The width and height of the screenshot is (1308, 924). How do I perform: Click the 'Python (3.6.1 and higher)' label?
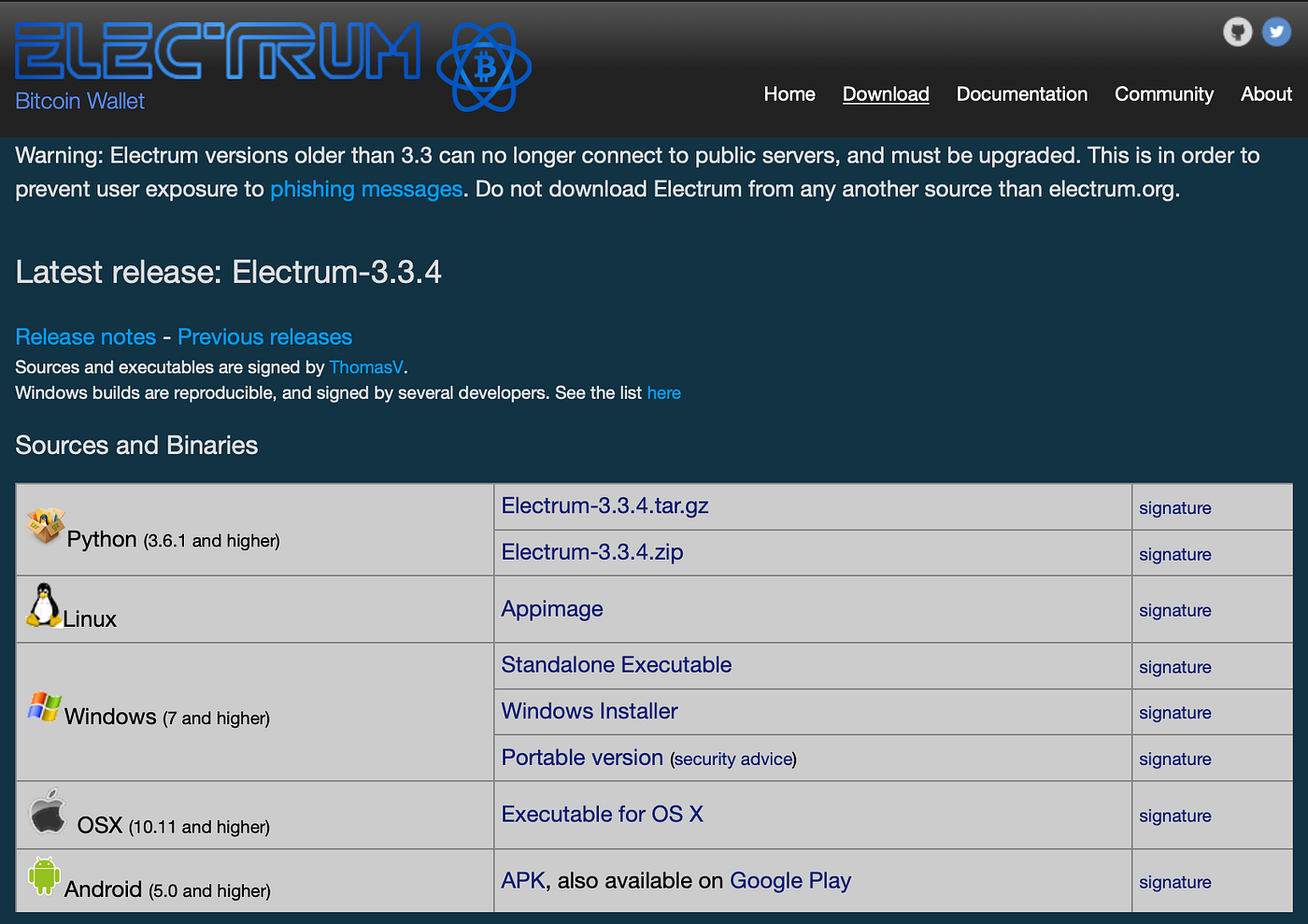[174, 540]
